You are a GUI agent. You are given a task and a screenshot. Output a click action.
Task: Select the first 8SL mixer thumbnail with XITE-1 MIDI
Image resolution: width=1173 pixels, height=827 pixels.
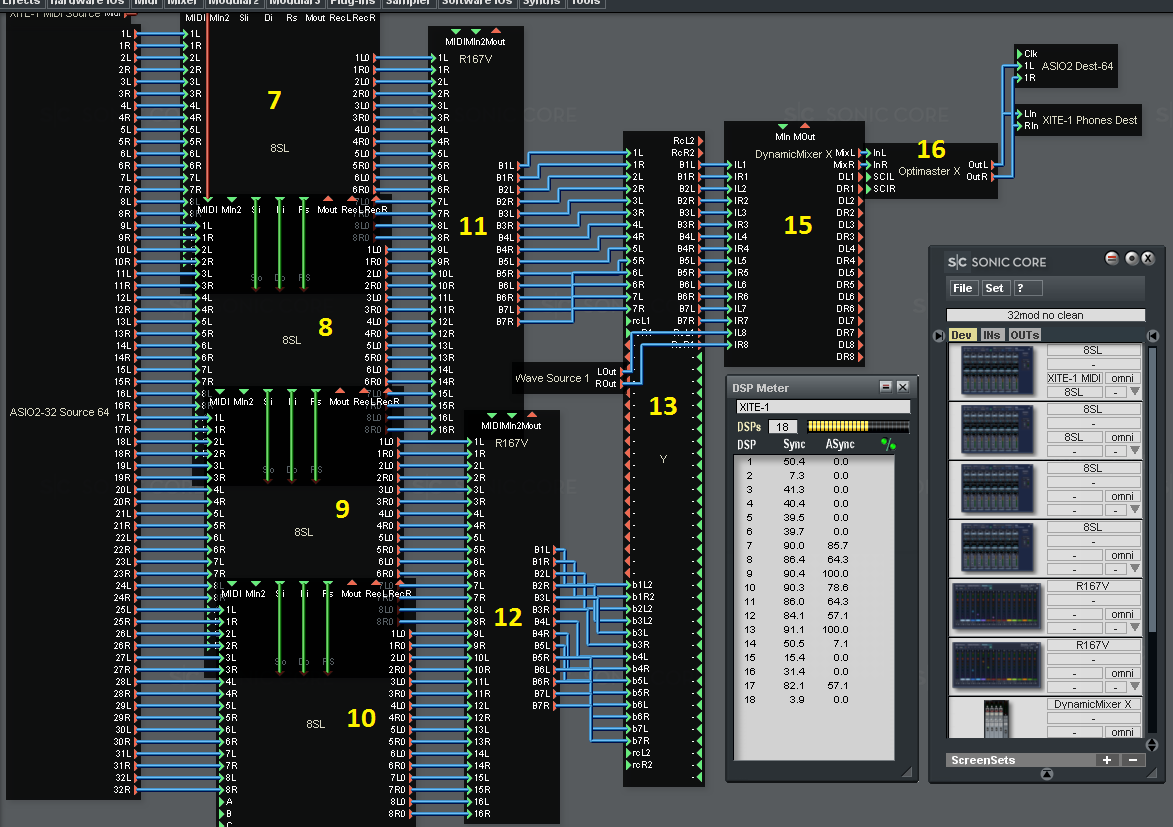(996, 371)
